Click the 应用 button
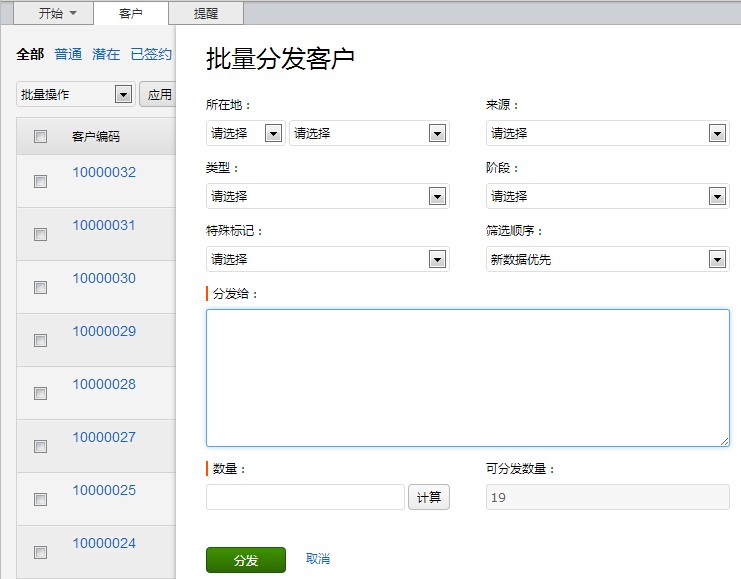The width and height of the screenshot is (741, 579). coord(159,94)
